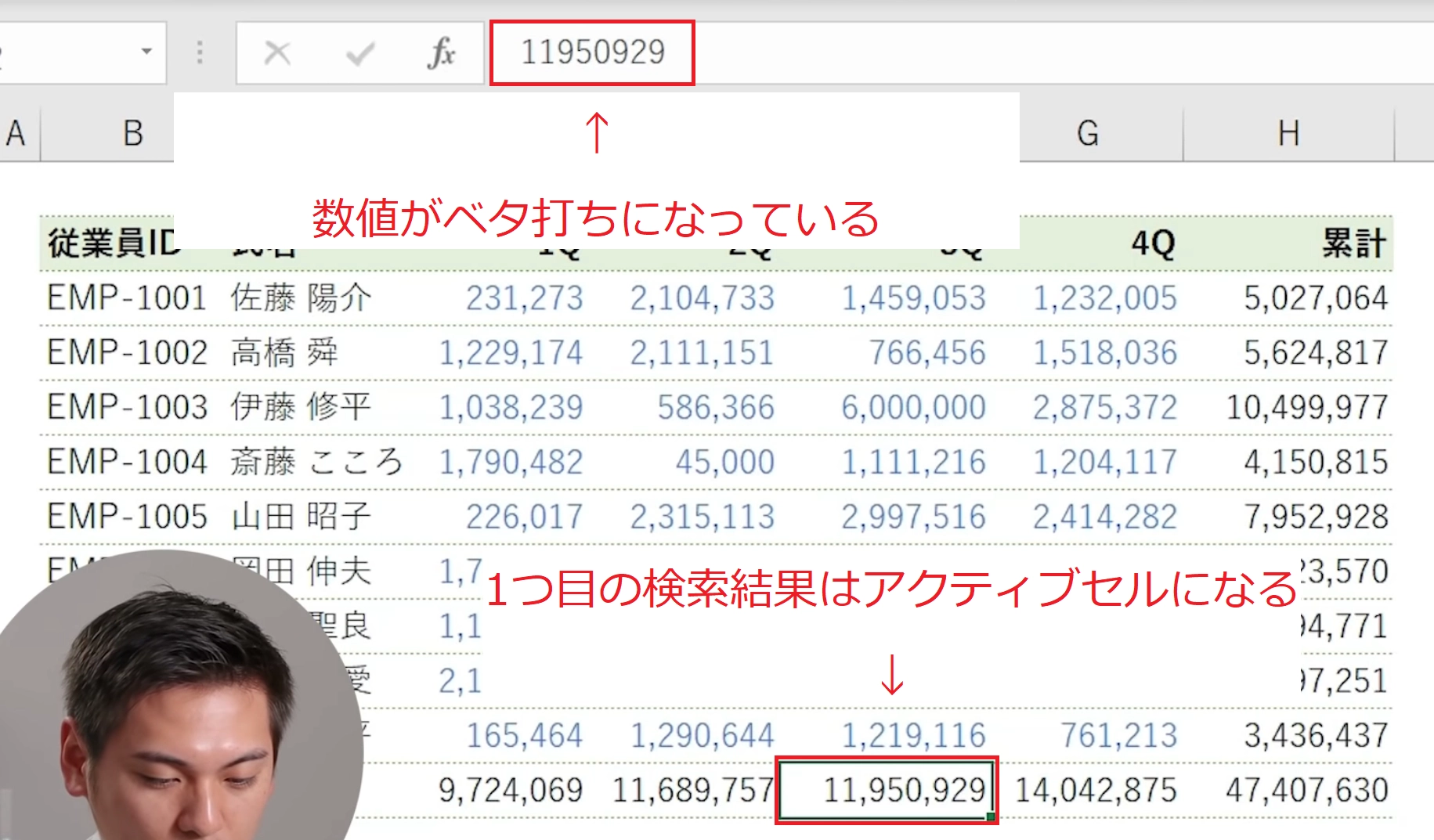
Task: Open the Name Box dropdown arrow
Action: coord(146,52)
